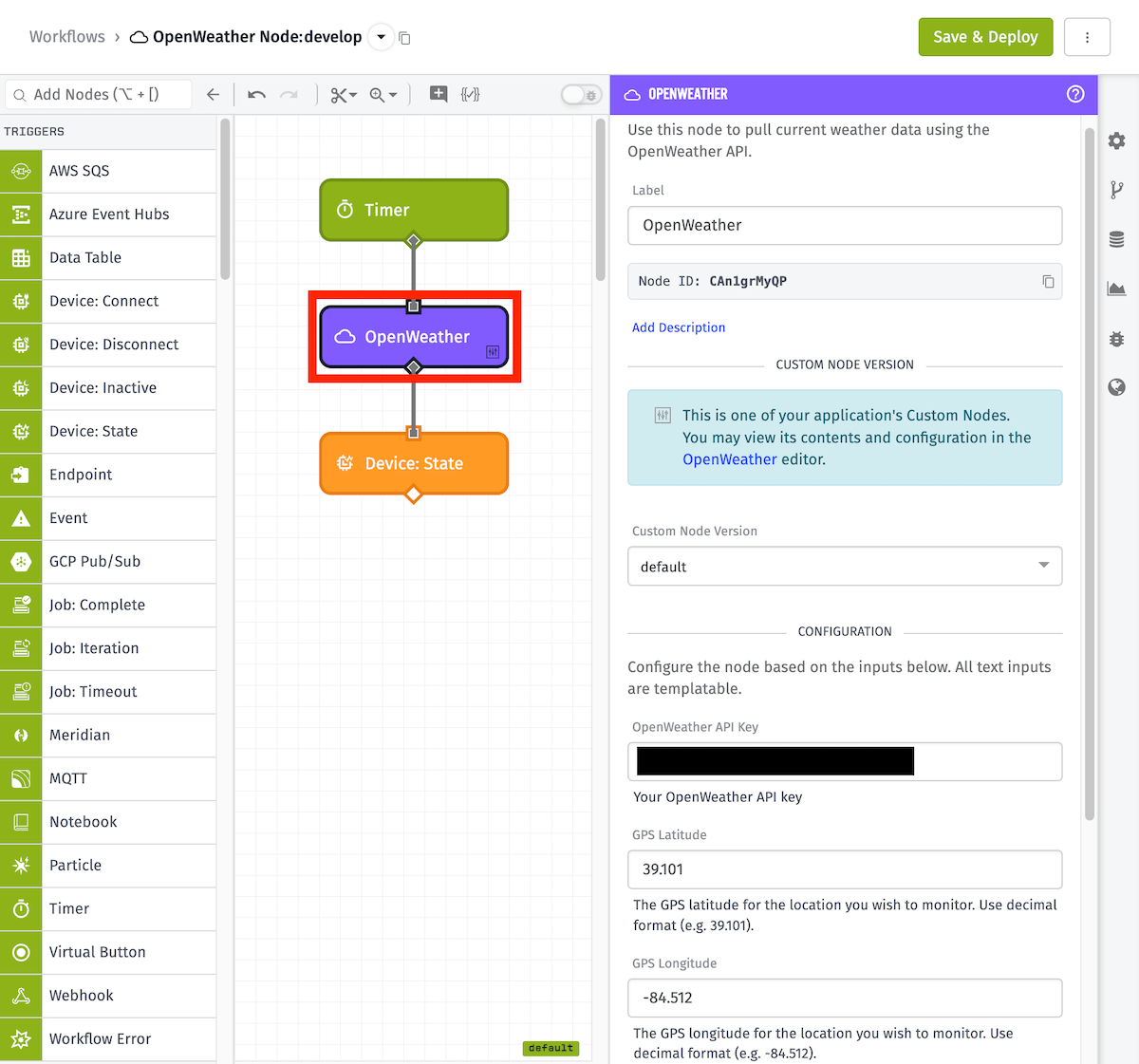
Task: Click the Azure Event Hubs icon
Action: coord(21,215)
